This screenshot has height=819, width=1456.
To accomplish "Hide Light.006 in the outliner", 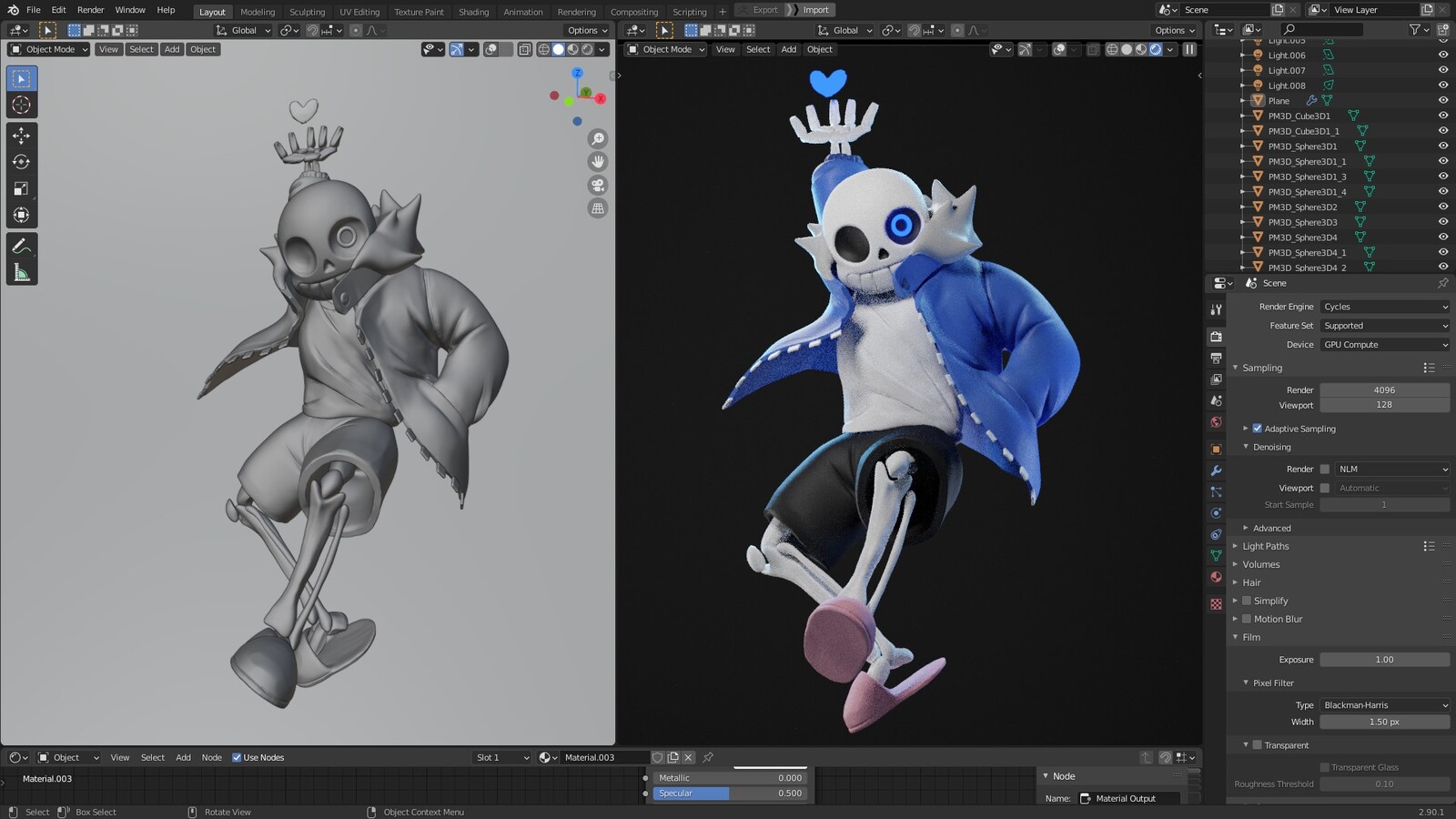I will [x=1442, y=56].
